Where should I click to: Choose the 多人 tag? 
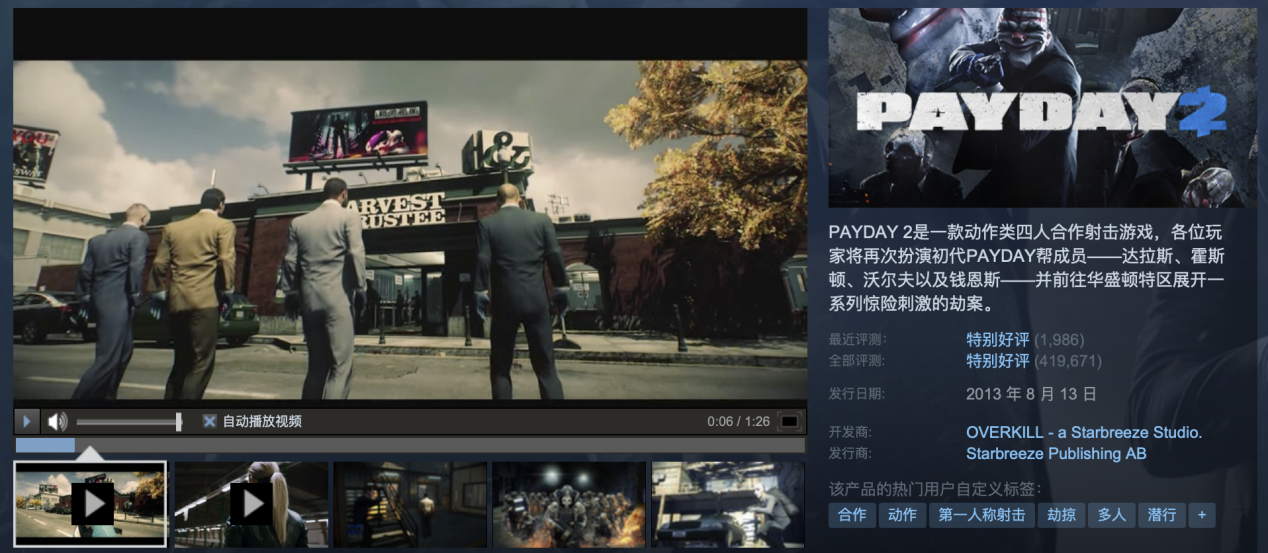(1111, 515)
